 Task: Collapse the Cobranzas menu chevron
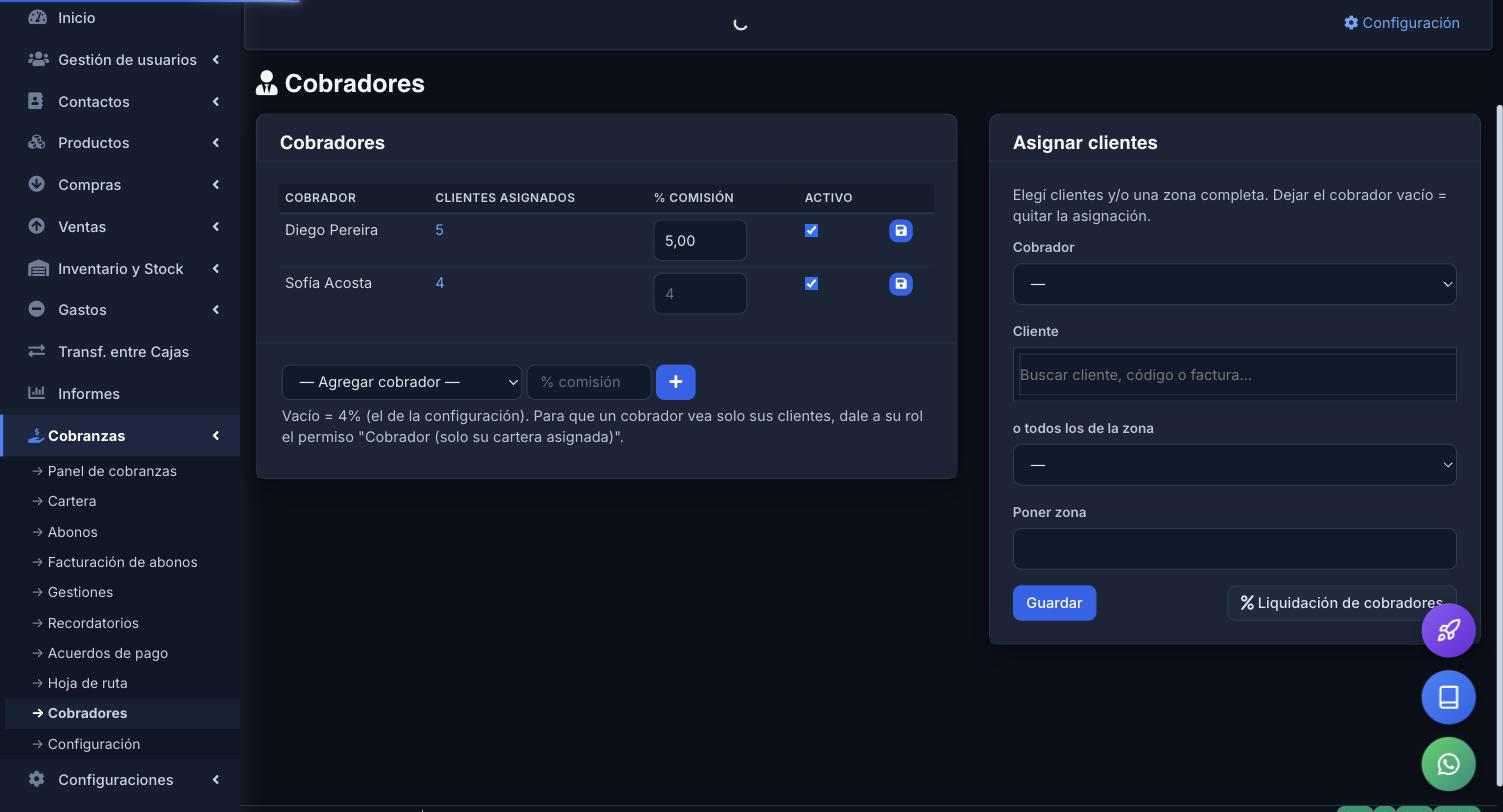coord(215,435)
